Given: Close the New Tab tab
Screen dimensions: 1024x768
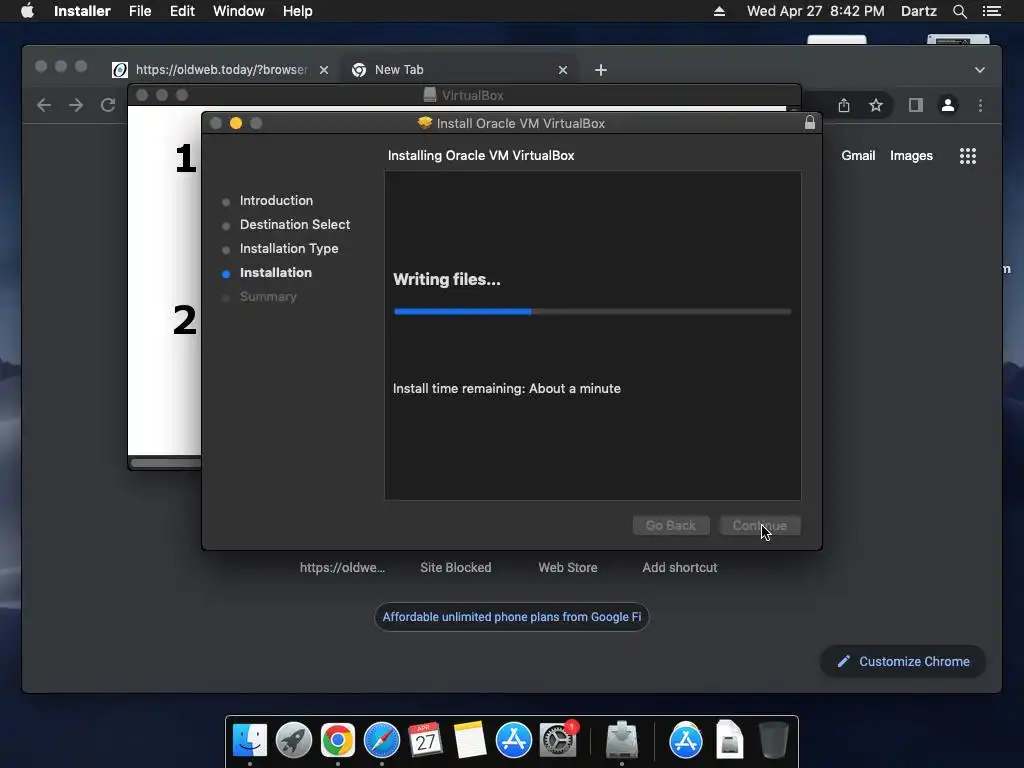Looking at the screenshot, I should 563,70.
